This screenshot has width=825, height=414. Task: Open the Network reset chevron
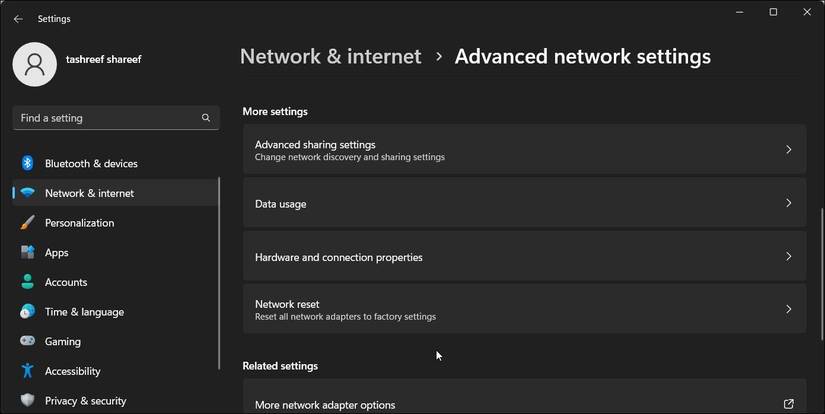tap(788, 309)
